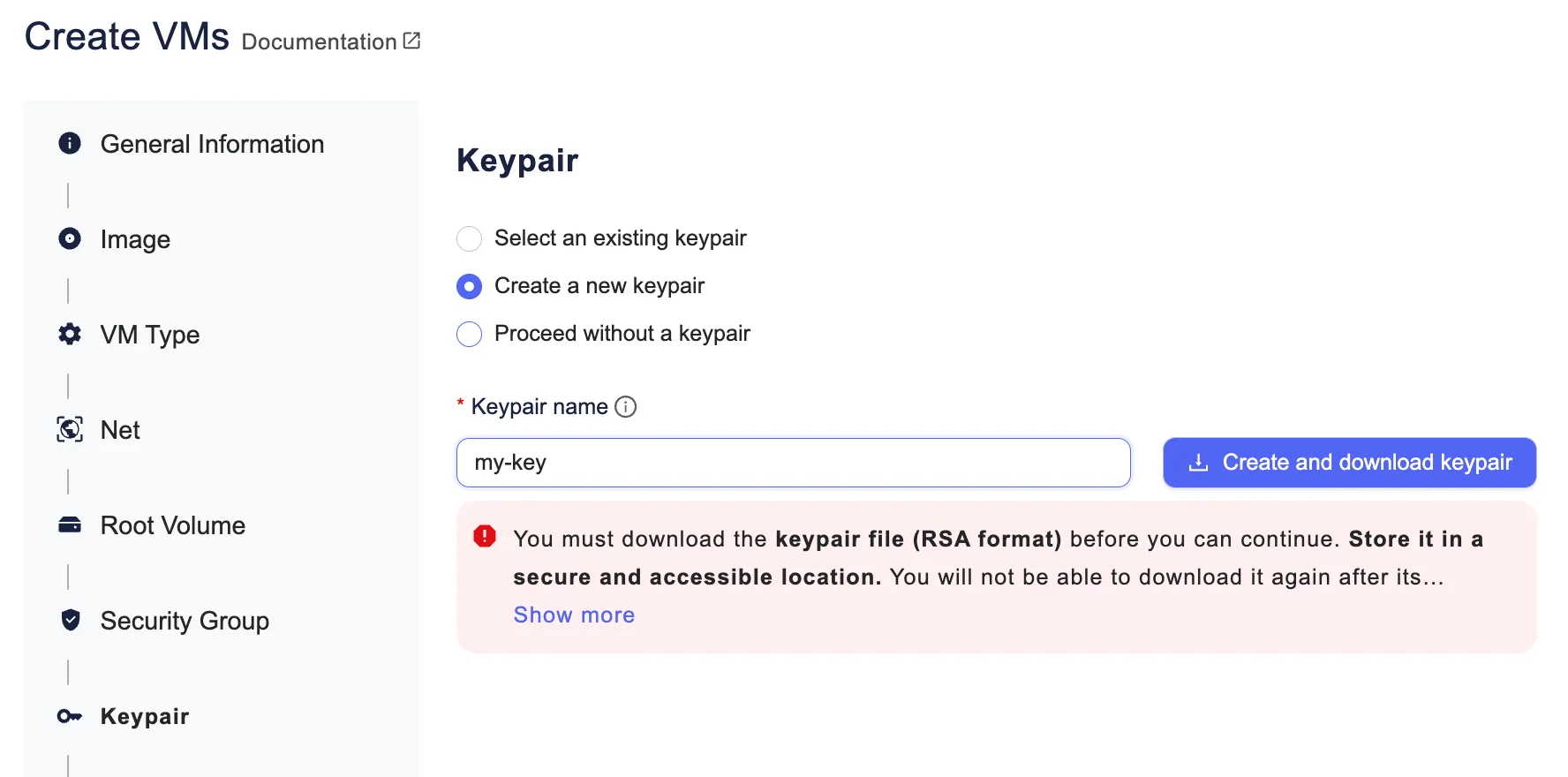The height and width of the screenshot is (777, 1568).
Task: Click the Security Group shield icon
Action: [69, 620]
